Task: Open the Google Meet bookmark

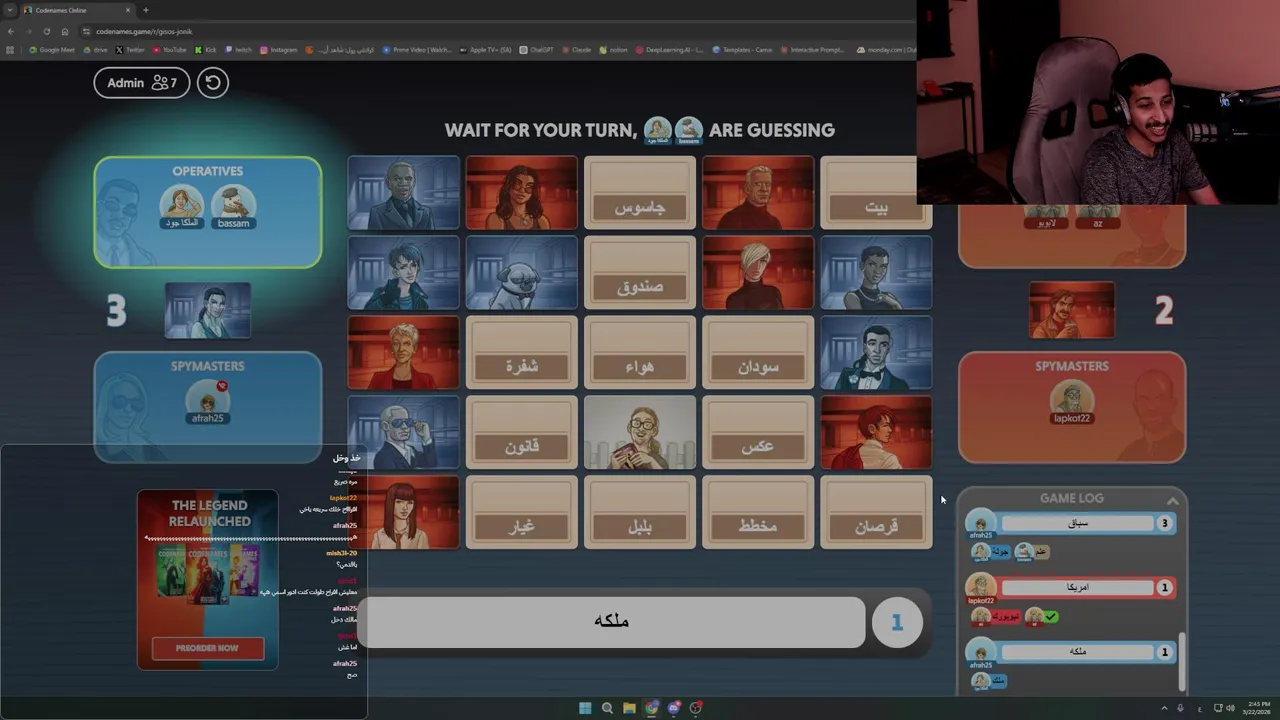Action: pos(52,49)
